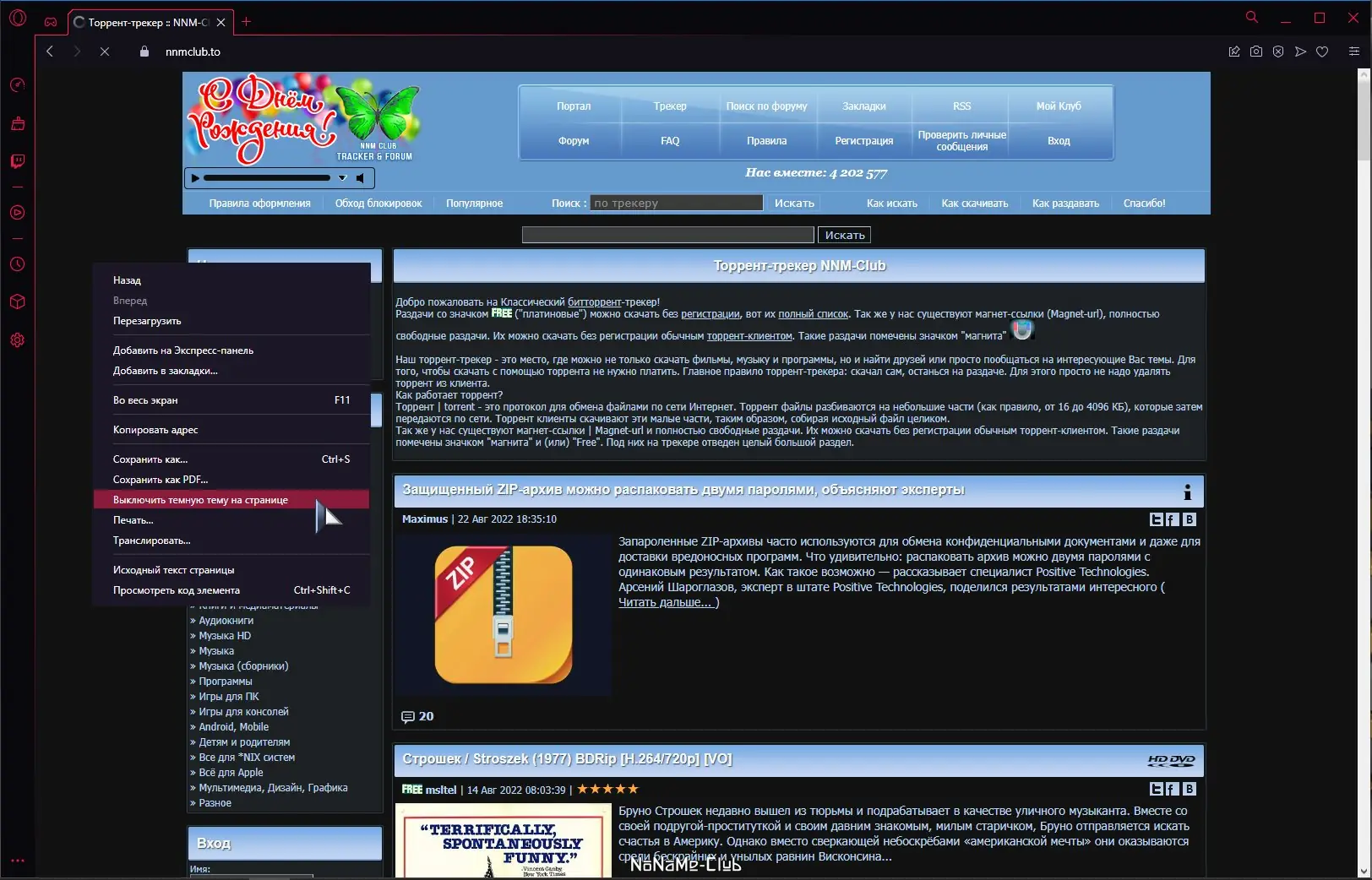Open the Портал nav button

(x=574, y=106)
